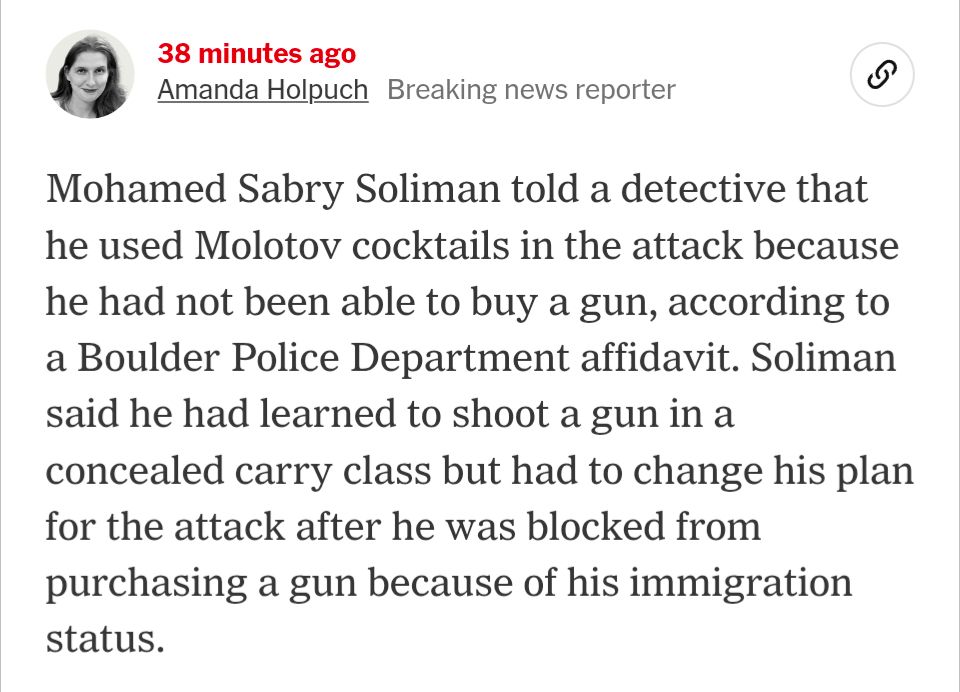Image resolution: width=960 pixels, height=692 pixels.
Task: Click the reporter's headshot photo
Action: [x=90, y=74]
